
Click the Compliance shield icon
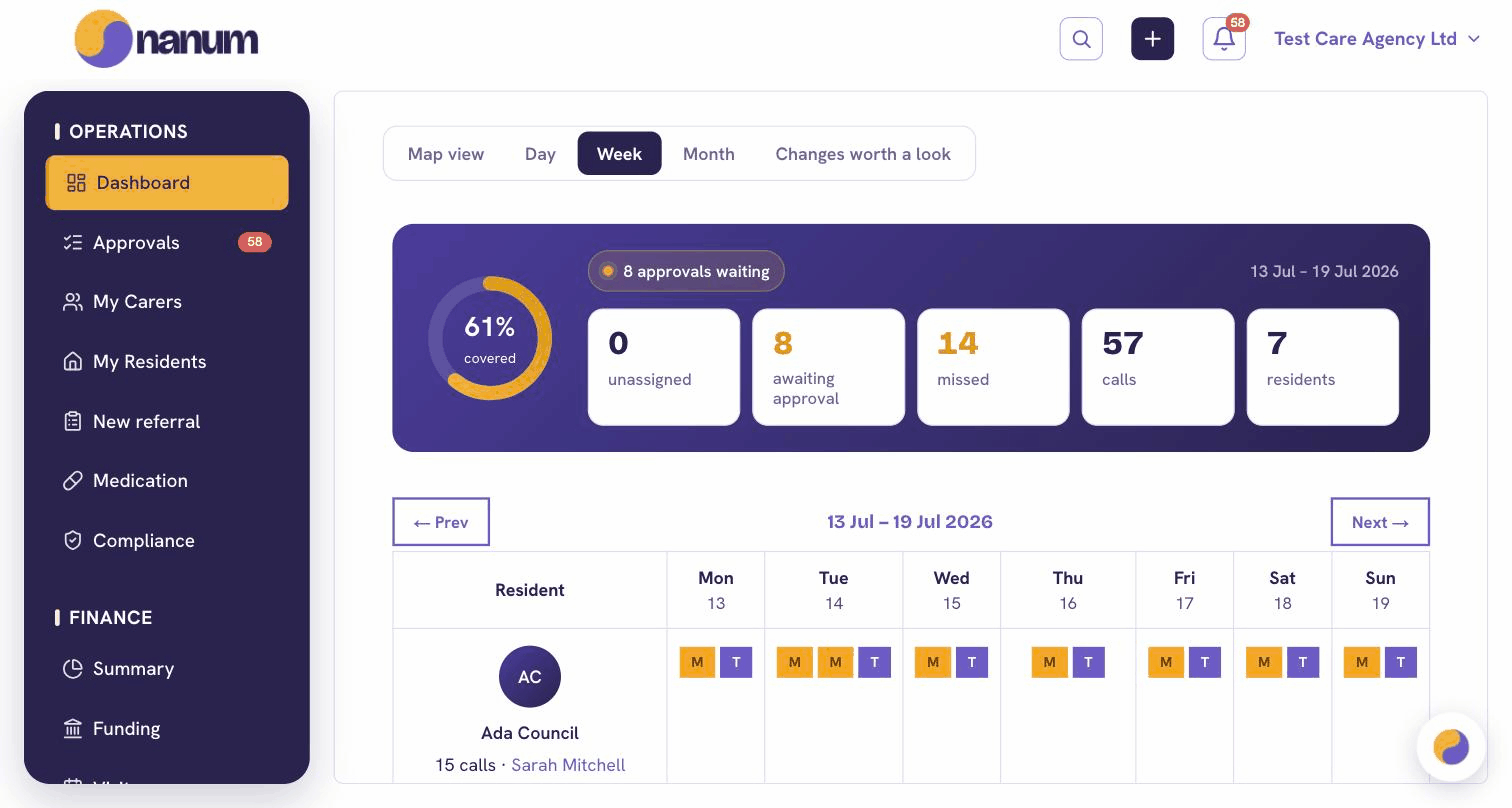(x=72, y=541)
